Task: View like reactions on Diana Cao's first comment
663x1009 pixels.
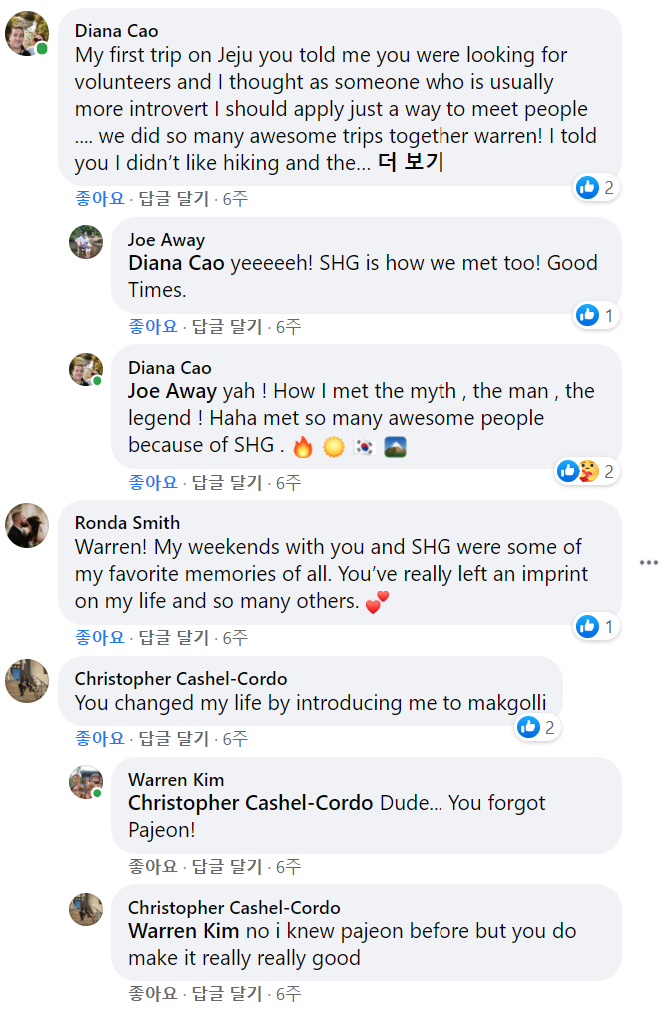Action: (597, 187)
